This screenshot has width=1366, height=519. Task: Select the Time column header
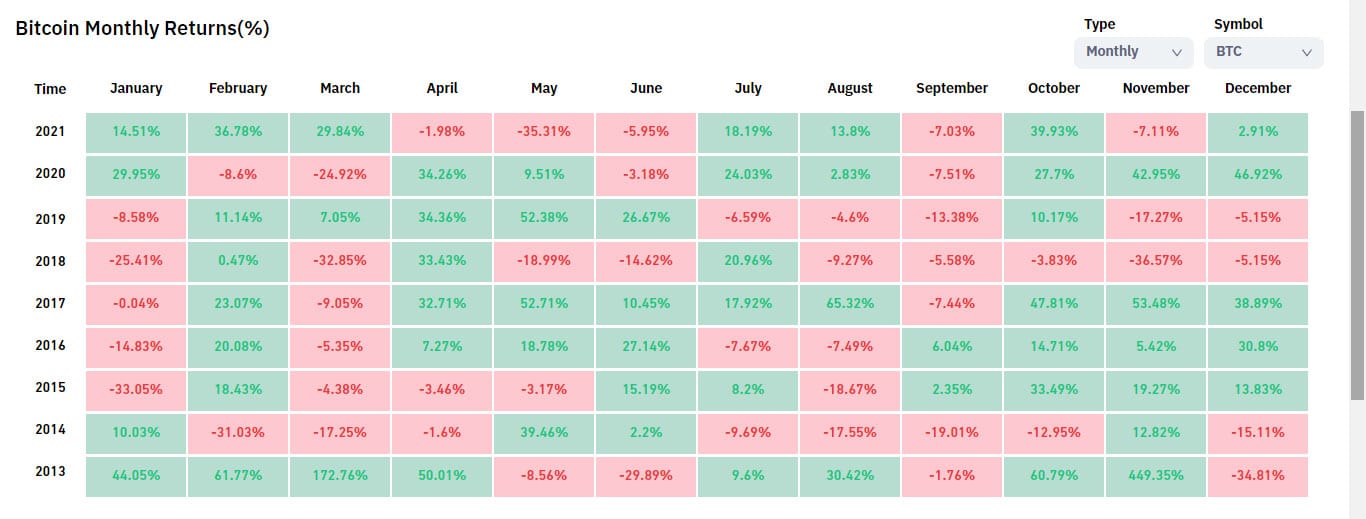50,89
